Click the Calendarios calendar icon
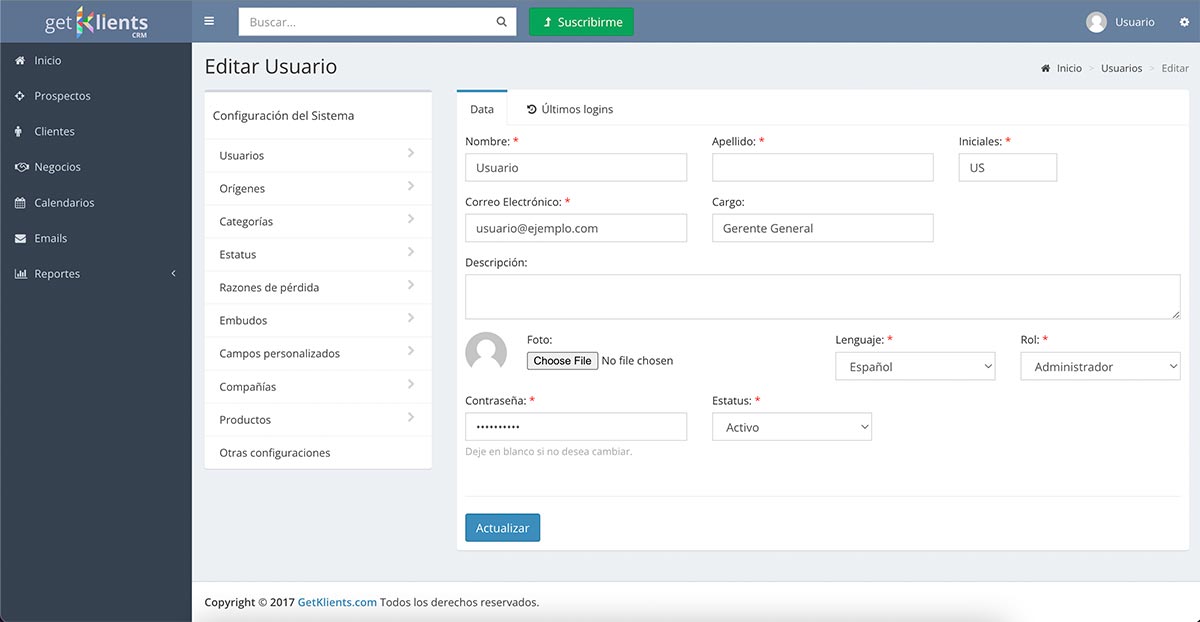Screen dimensions: 1200x622 pos(20,203)
